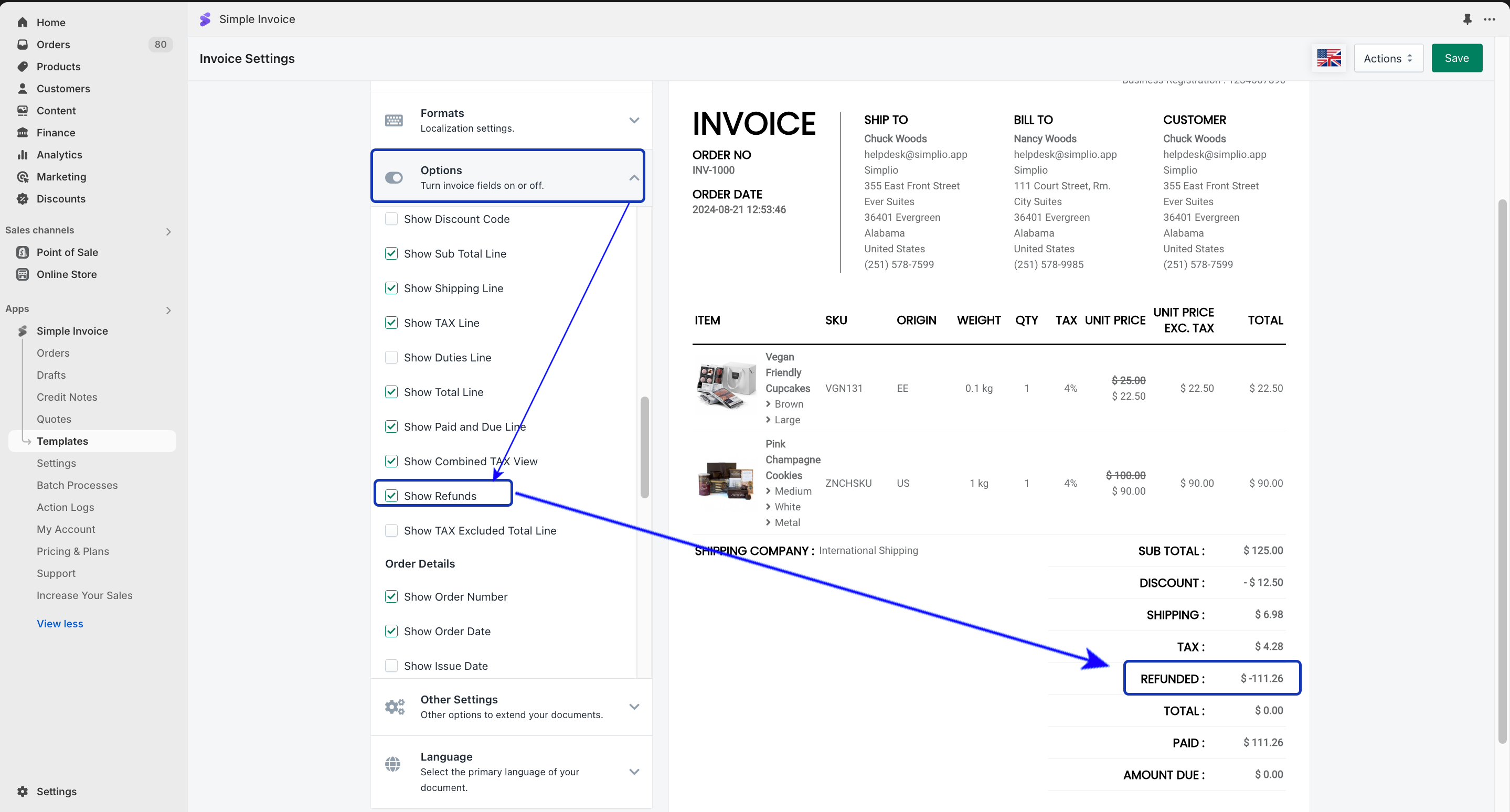Image resolution: width=1510 pixels, height=812 pixels.
Task: Enable the Show Duties Line checkbox
Action: click(391, 357)
